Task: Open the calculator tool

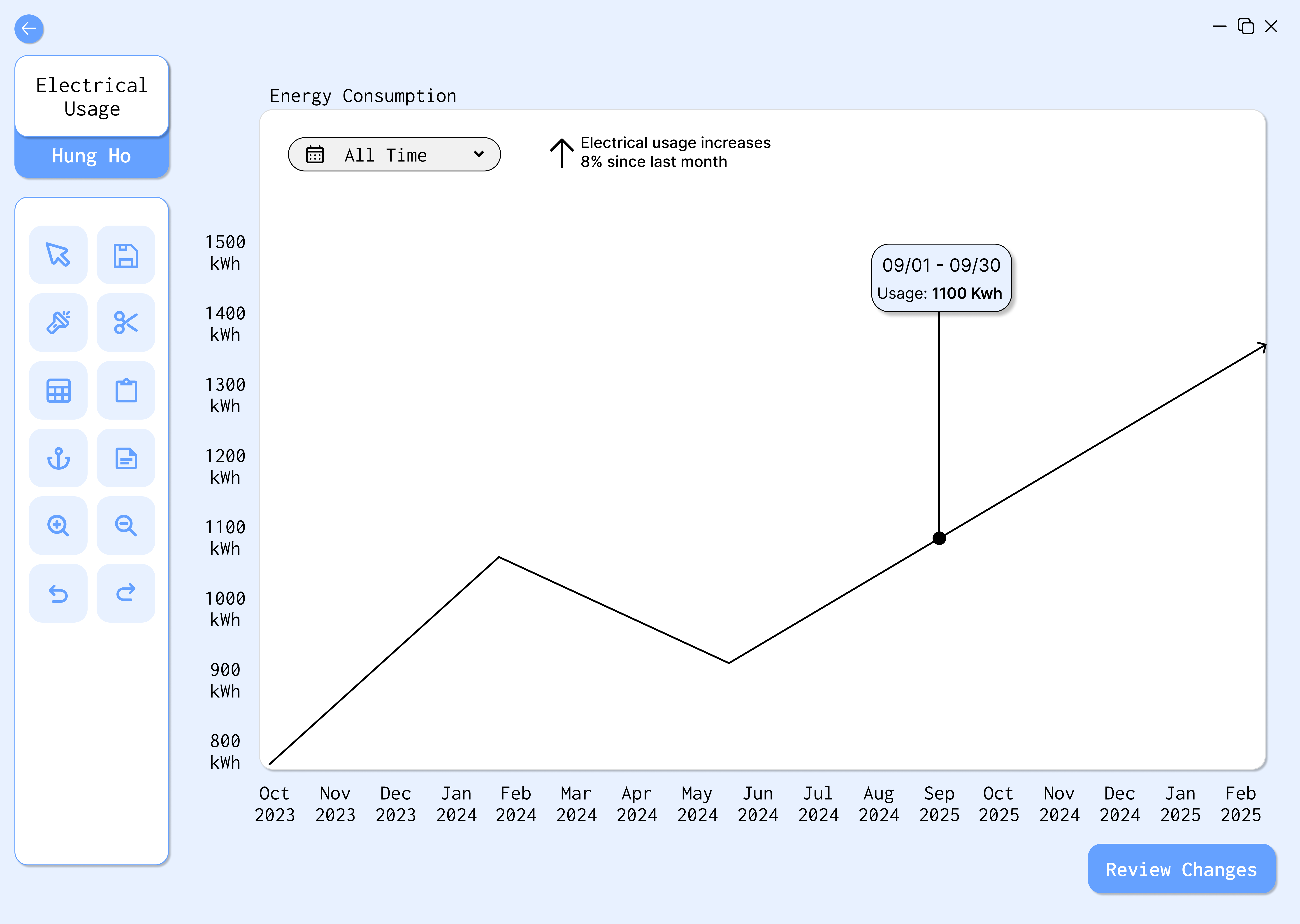Action: coord(58,390)
